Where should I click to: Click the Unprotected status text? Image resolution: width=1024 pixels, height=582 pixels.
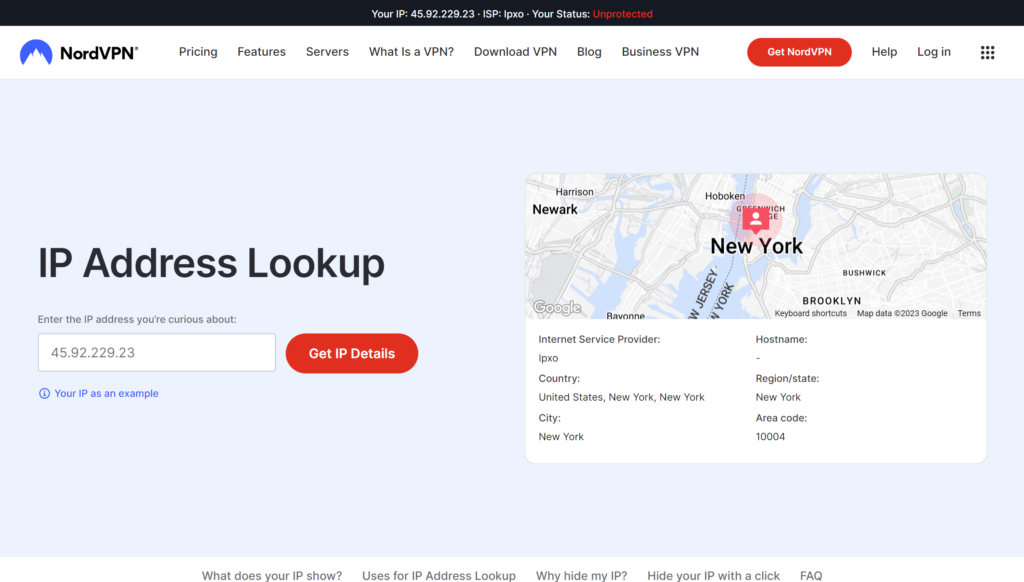pyautogui.click(x=622, y=14)
